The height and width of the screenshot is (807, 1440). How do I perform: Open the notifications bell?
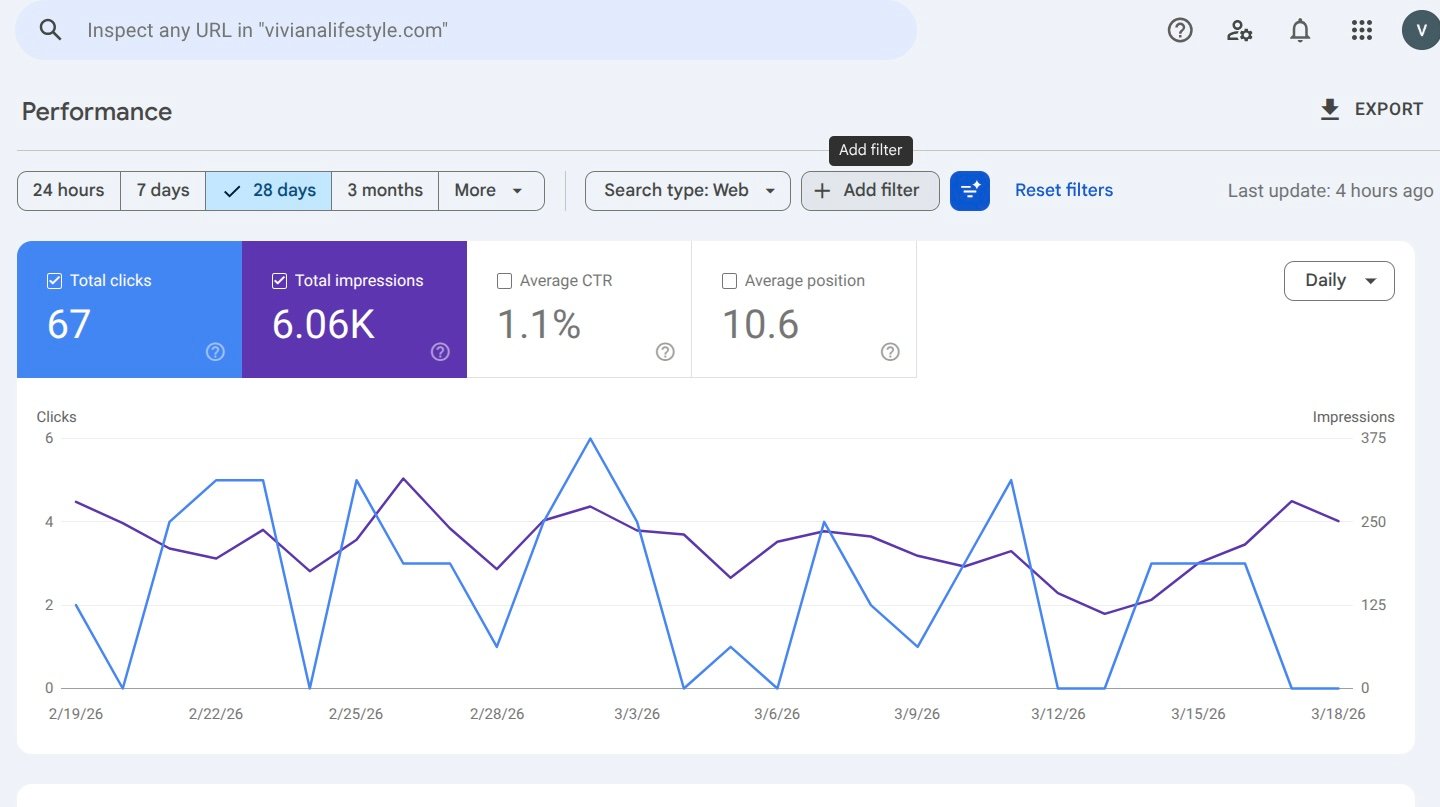click(x=1300, y=30)
